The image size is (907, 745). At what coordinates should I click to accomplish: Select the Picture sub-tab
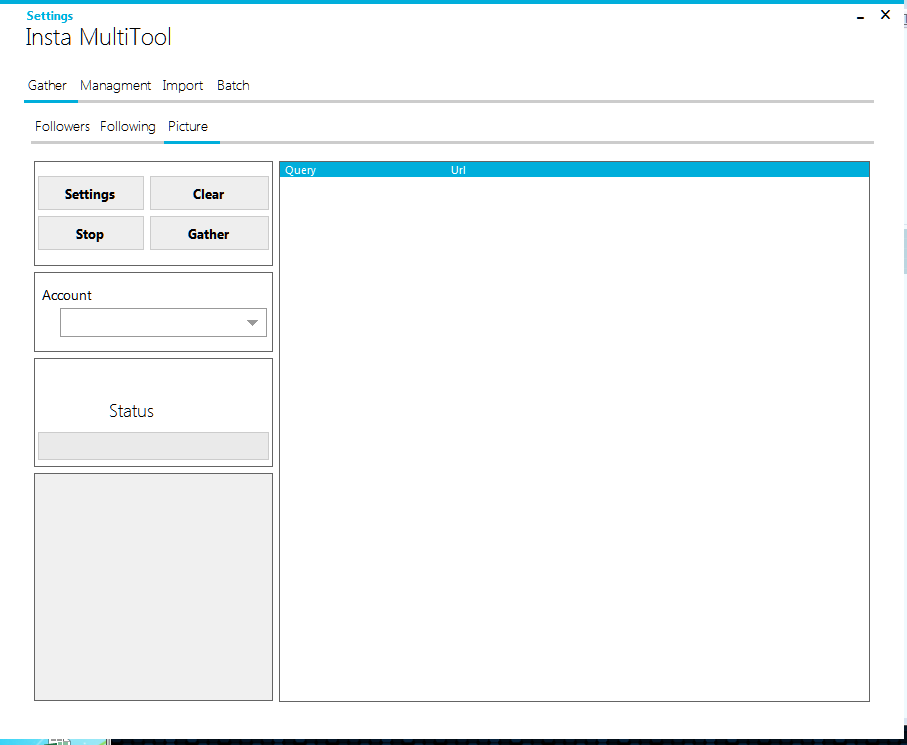click(x=188, y=126)
